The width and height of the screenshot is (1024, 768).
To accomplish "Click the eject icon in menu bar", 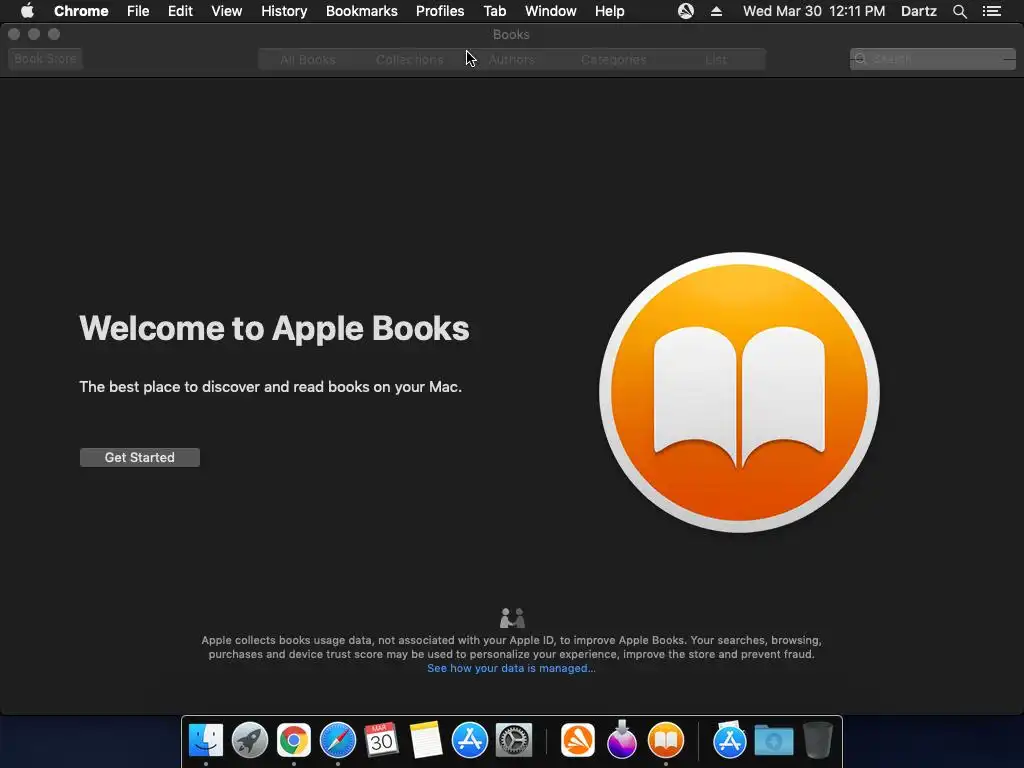I will pyautogui.click(x=716, y=11).
